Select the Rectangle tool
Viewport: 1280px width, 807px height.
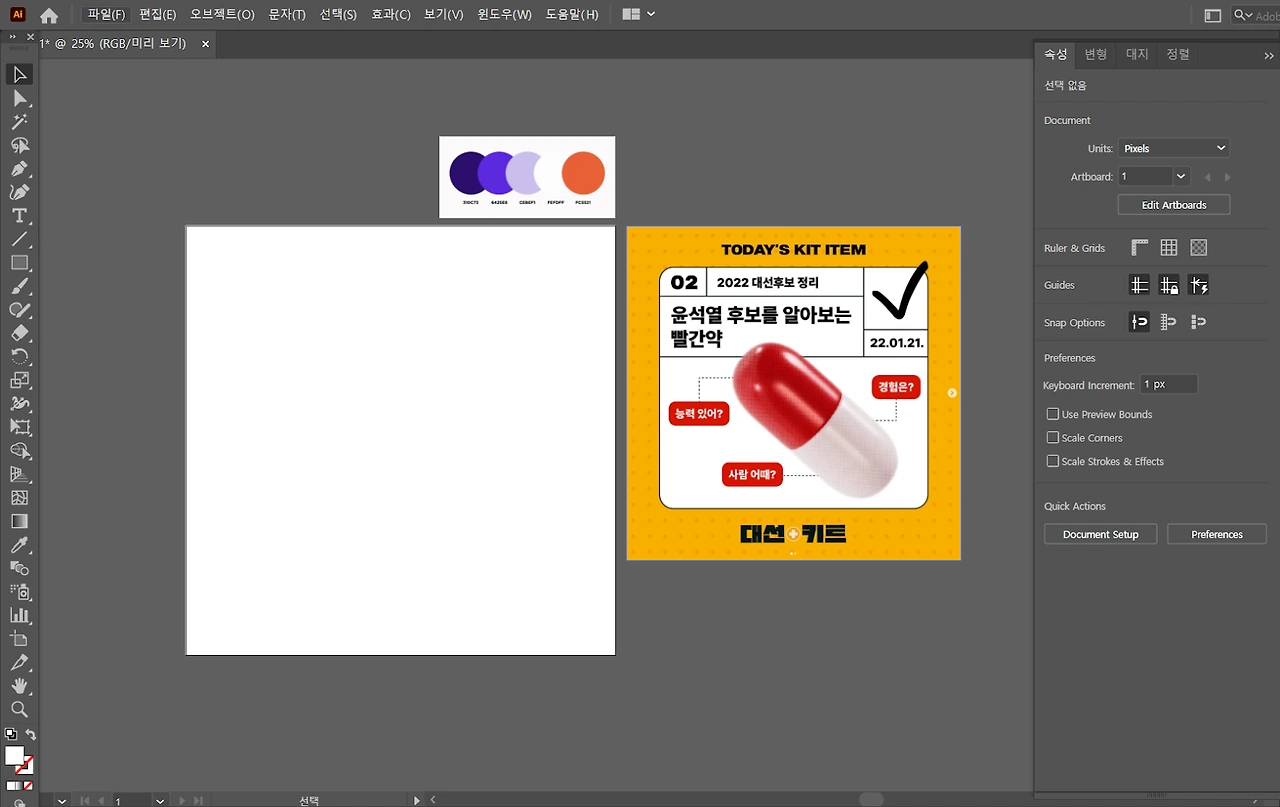(x=19, y=263)
